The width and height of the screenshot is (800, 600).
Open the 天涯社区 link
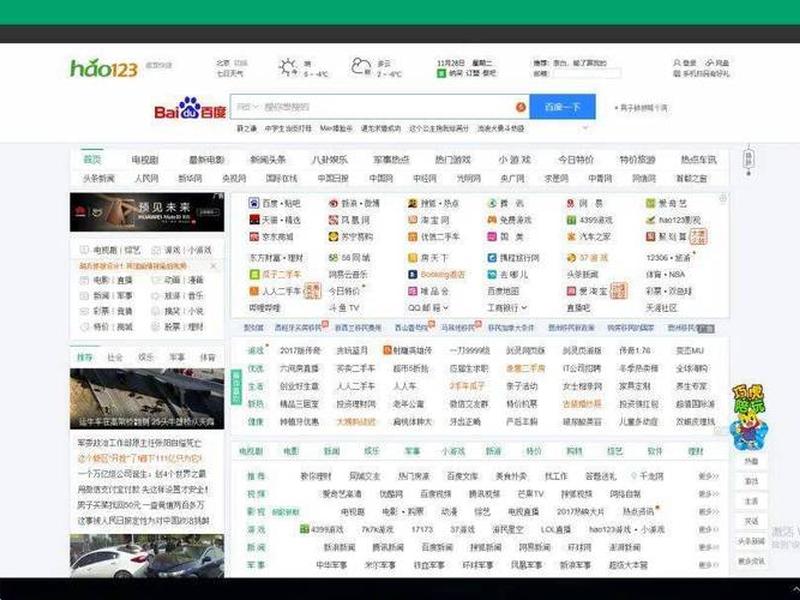pyautogui.click(x=662, y=308)
